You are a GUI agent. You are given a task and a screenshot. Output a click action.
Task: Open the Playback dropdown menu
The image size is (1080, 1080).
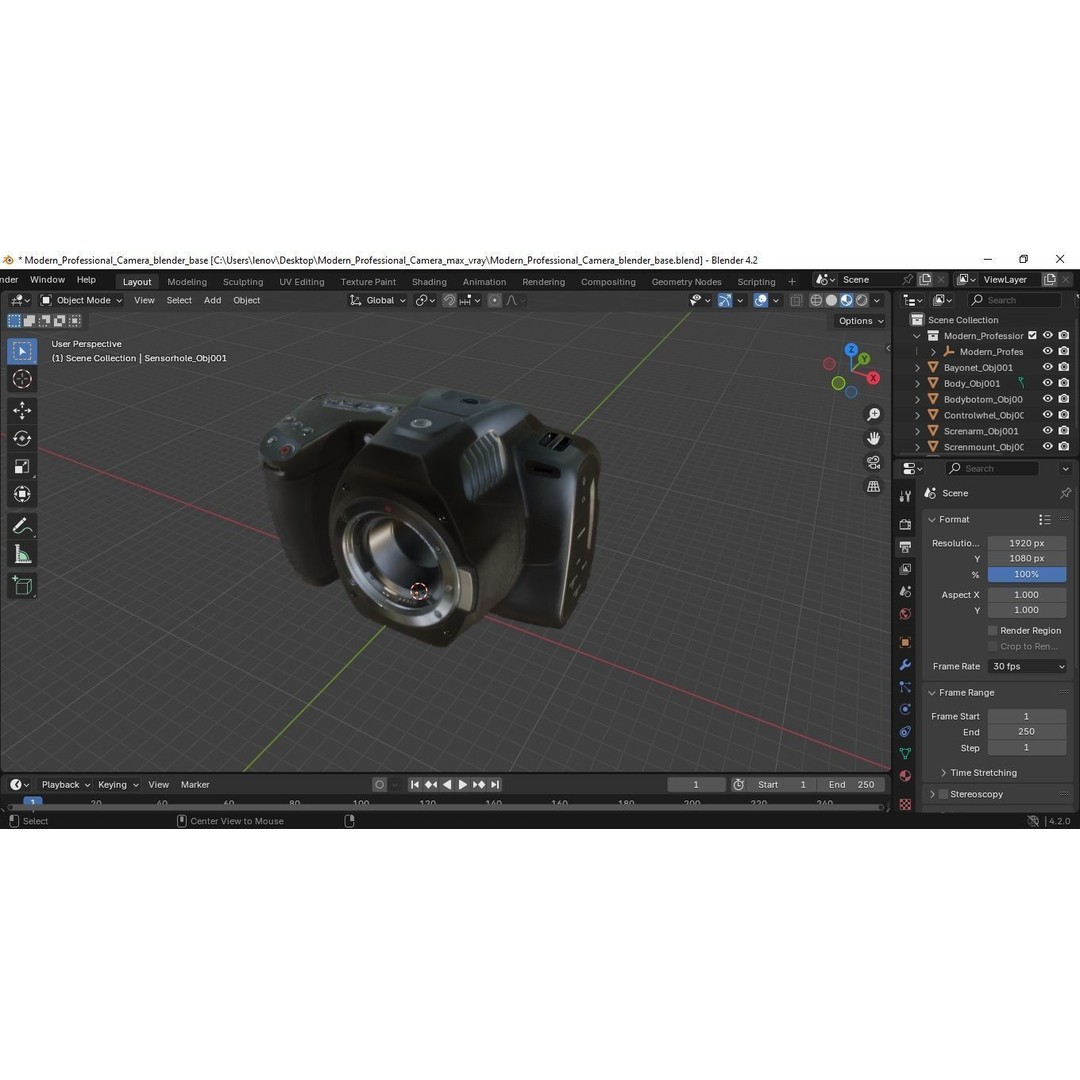[x=65, y=785]
